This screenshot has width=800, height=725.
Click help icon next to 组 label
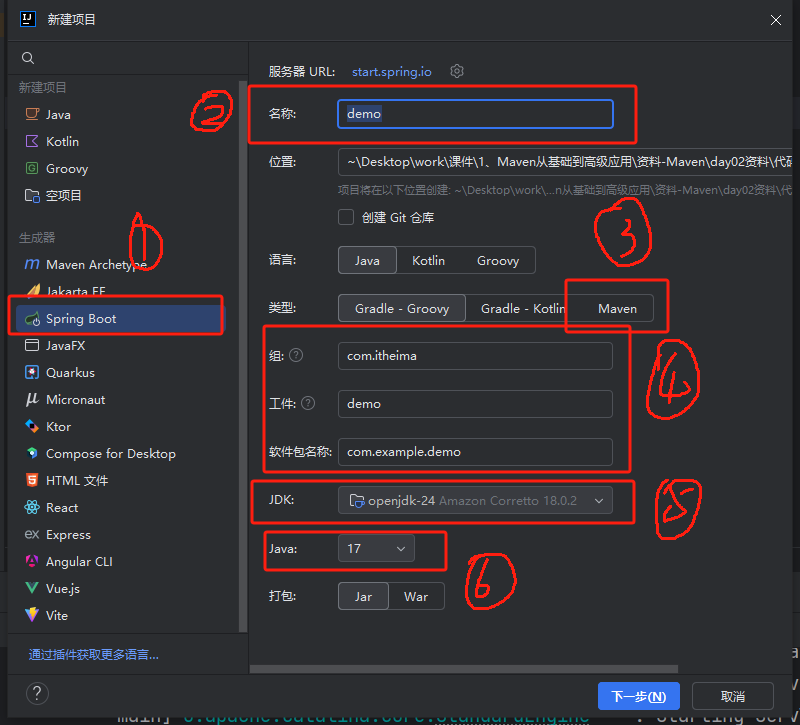click(x=296, y=355)
